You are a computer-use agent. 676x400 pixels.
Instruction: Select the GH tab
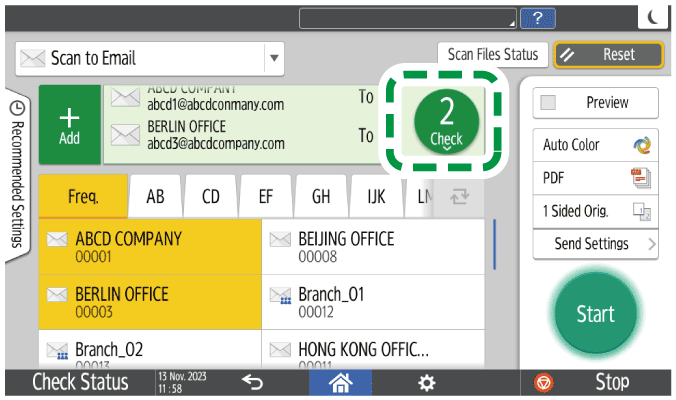click(321, 197)
